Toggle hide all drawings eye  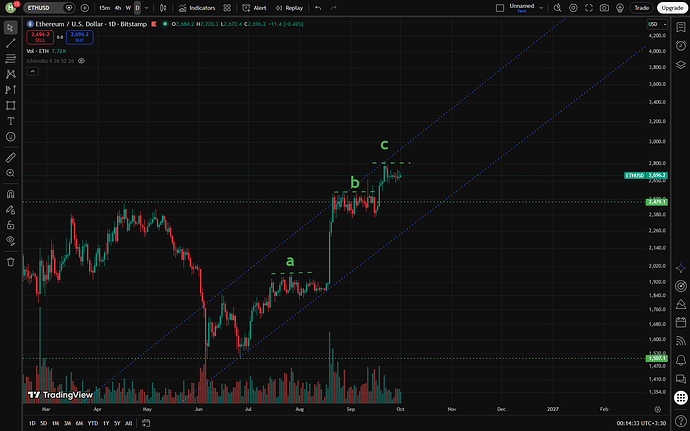tap(11, 240)
